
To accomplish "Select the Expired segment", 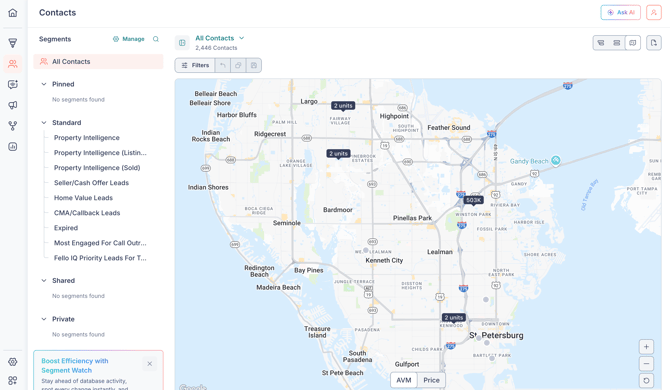I will (x=66, y=228).
